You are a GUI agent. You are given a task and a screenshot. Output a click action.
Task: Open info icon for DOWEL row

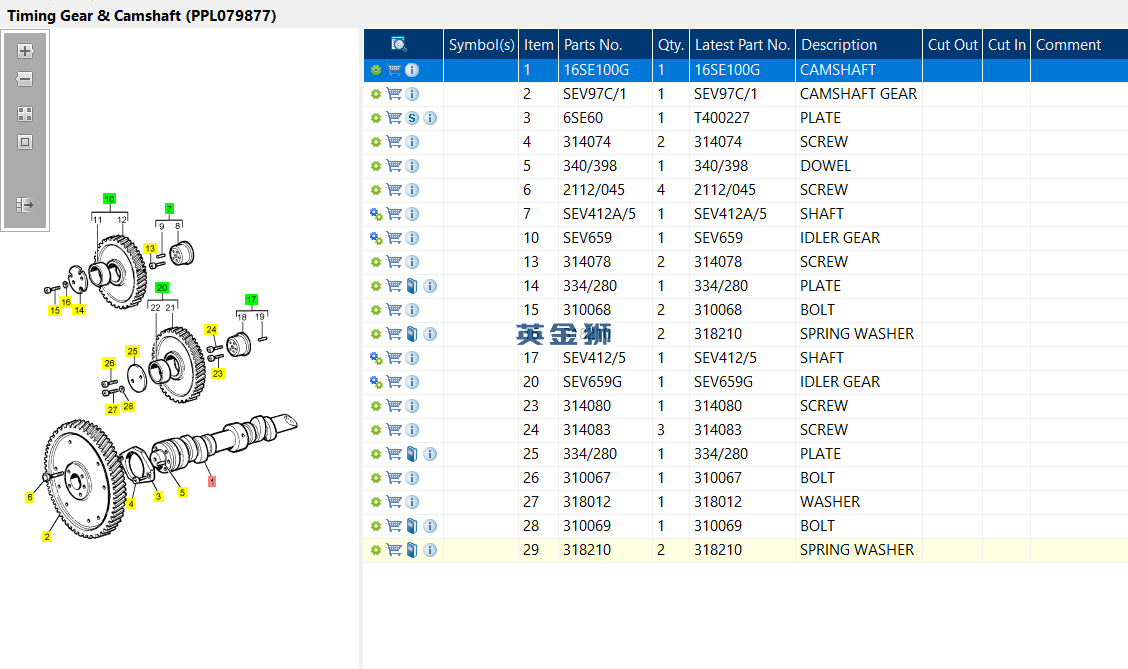click(412, 166)
